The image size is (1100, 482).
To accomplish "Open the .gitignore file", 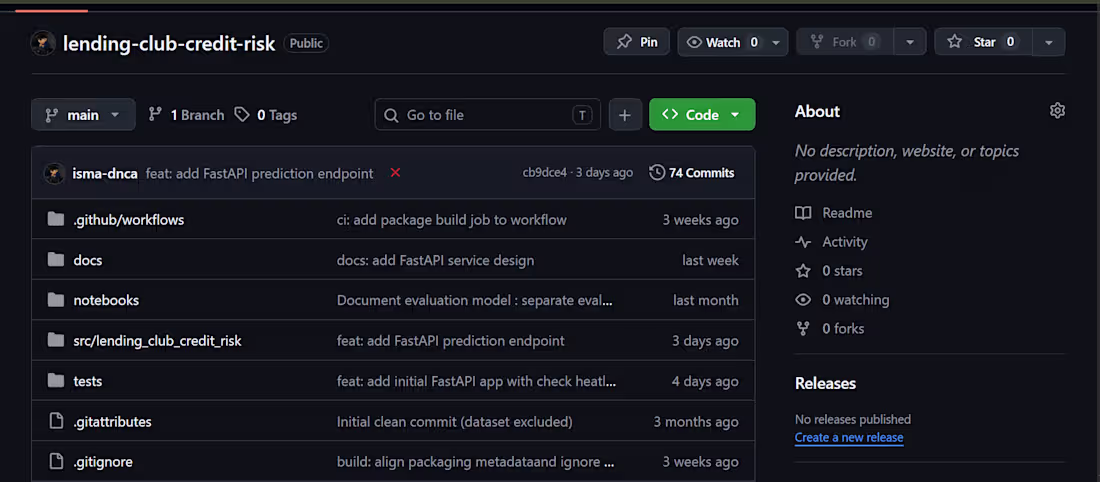I will (x=103, y=462).
